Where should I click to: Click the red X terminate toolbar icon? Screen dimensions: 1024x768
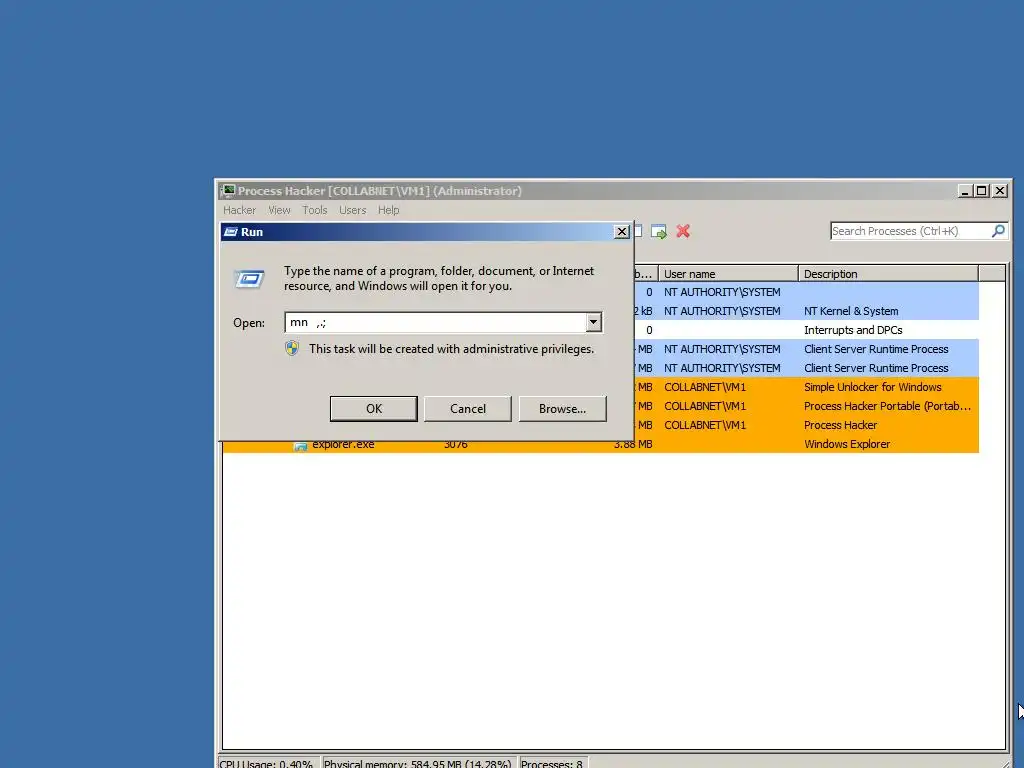click(x=683, y=231)
